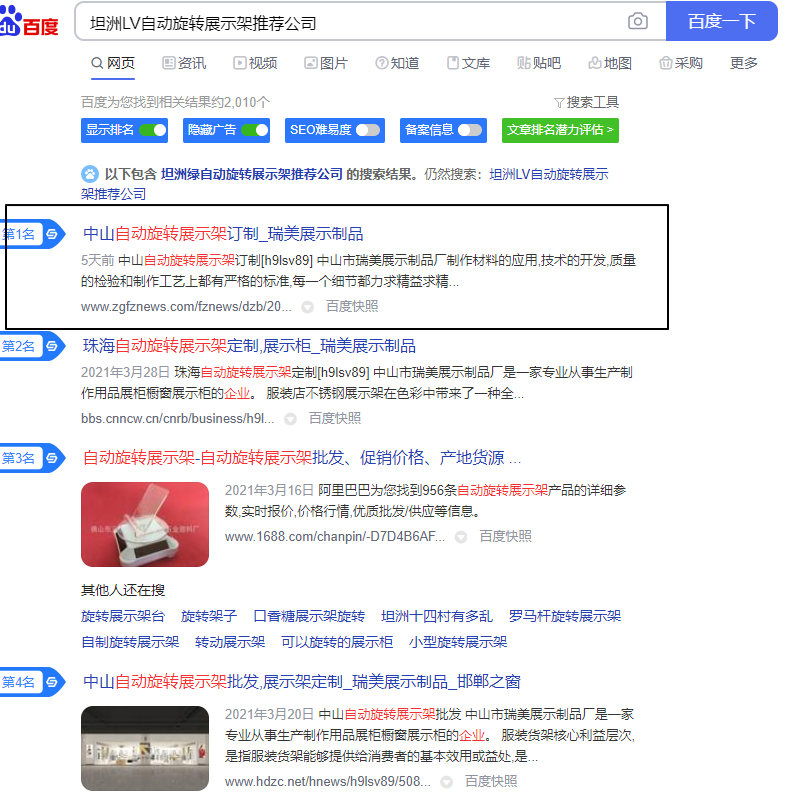Click 仍然搜索 坦洲LV自动旋转展示 link
Image resolution: width=800 pixels, height=800 pixels.
point(548,174)
